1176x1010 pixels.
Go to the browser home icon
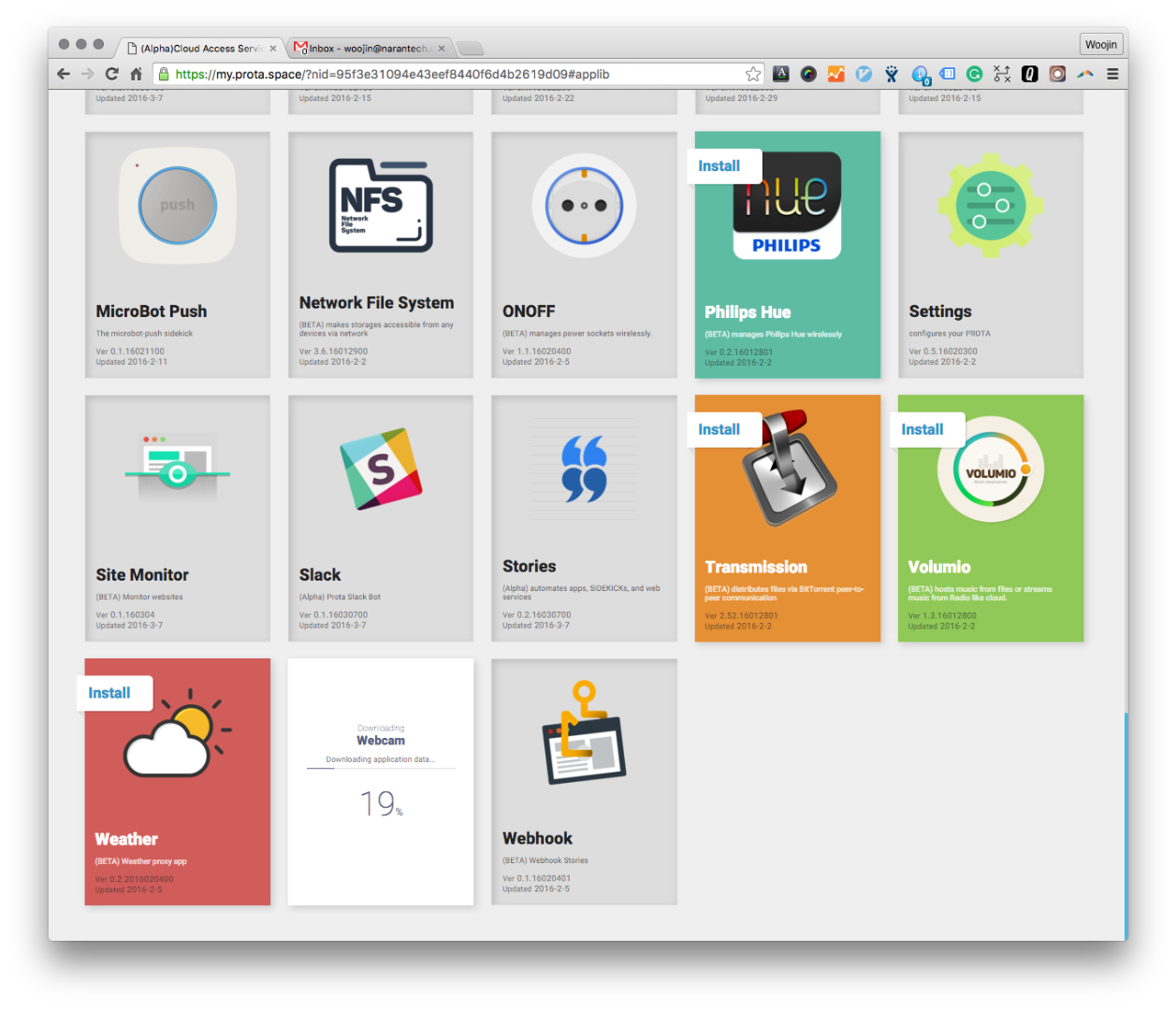point(137,74)
